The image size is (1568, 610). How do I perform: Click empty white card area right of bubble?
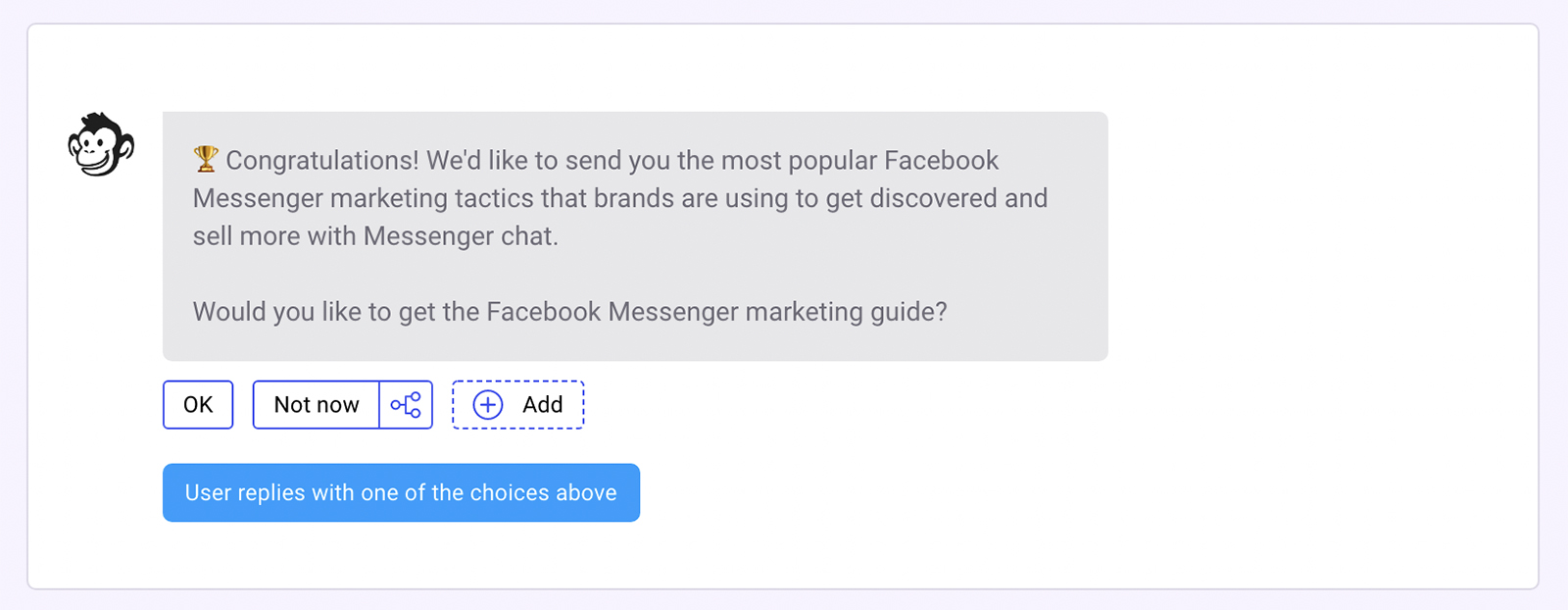1323,235
